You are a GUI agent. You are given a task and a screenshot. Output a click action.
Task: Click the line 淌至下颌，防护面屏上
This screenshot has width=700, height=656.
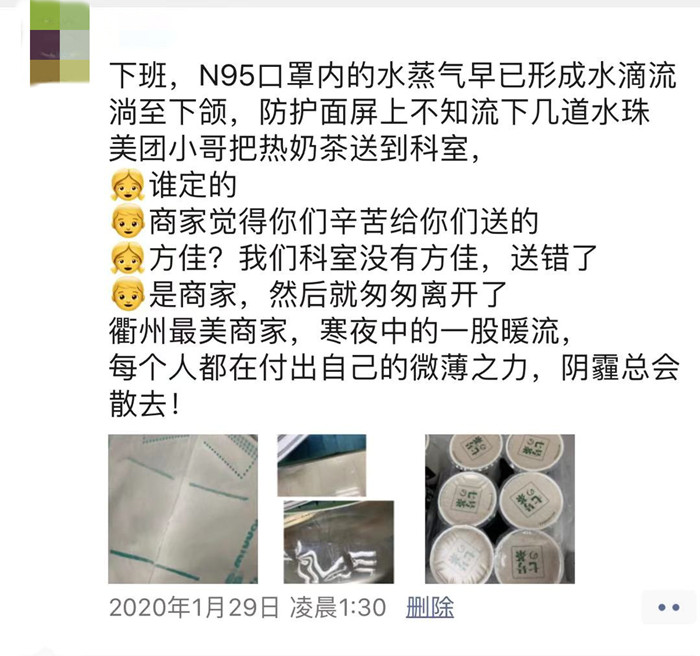coord(379,112)
